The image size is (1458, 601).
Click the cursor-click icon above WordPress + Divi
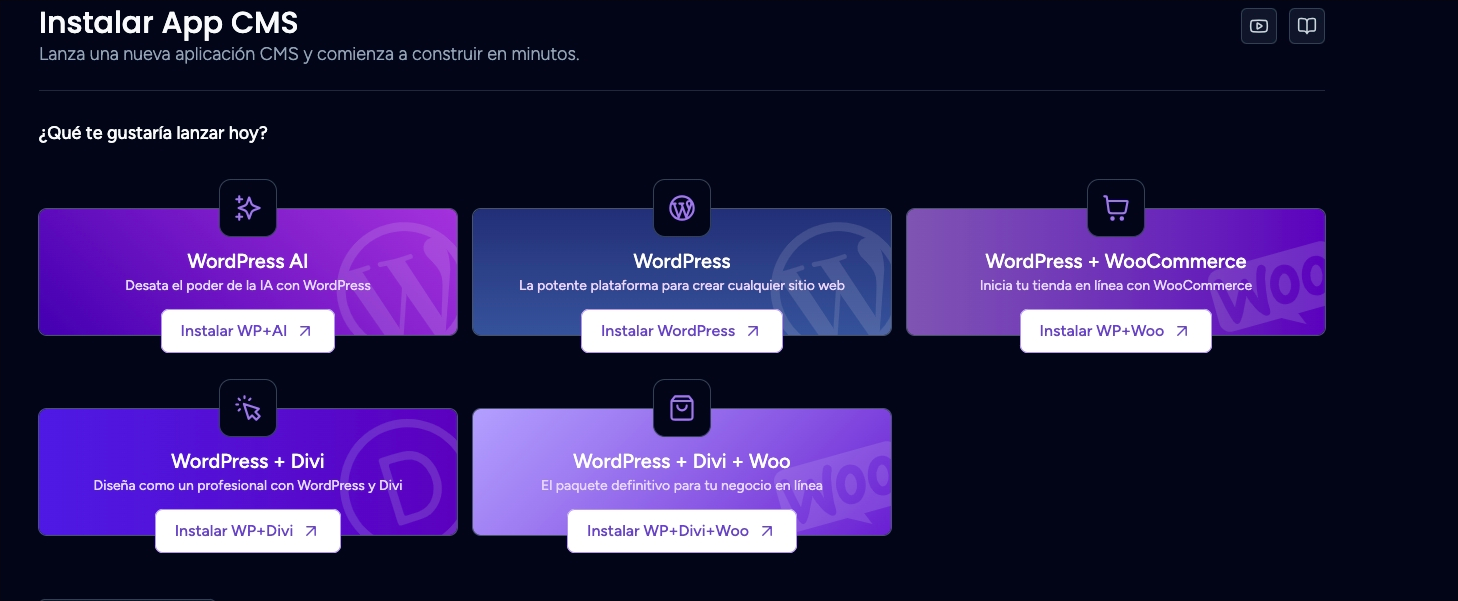pyautogui.click(x=248, y=408)
